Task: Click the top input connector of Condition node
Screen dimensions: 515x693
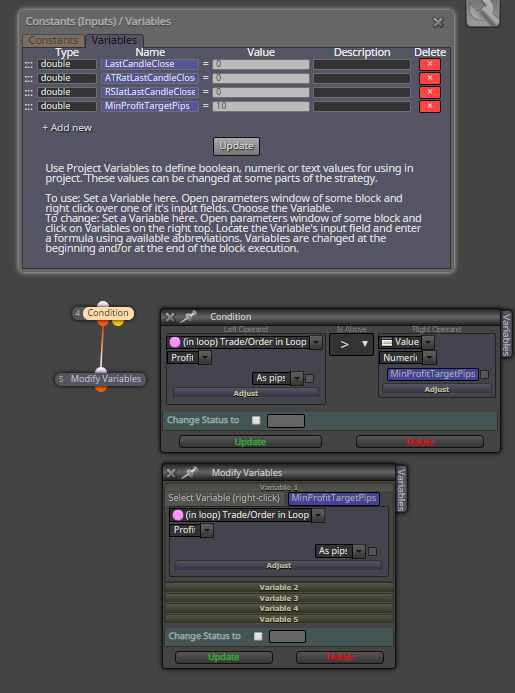Action: 103,305
